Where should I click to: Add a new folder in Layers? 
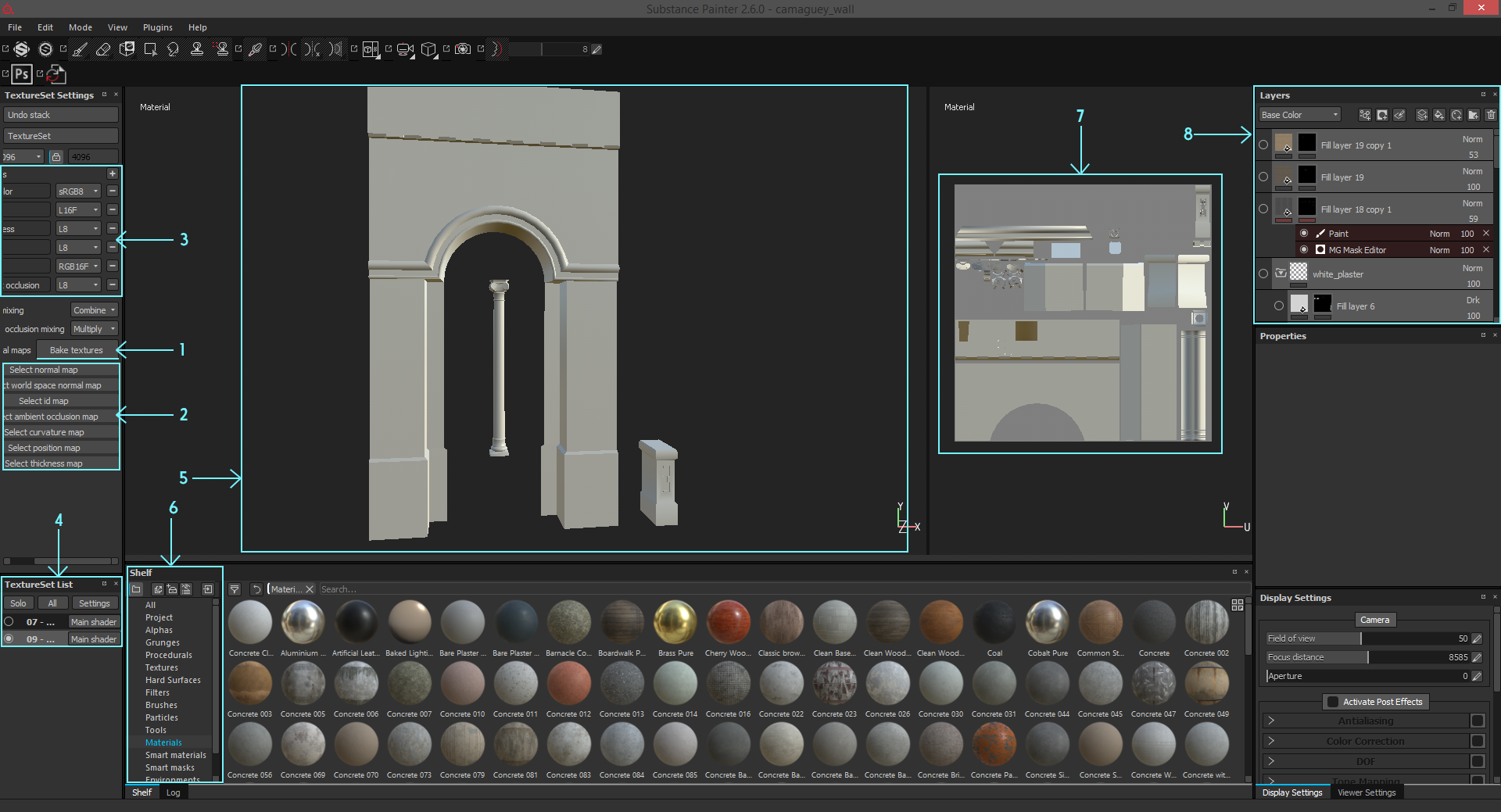pyautogui.click(x=1474, y=115)
